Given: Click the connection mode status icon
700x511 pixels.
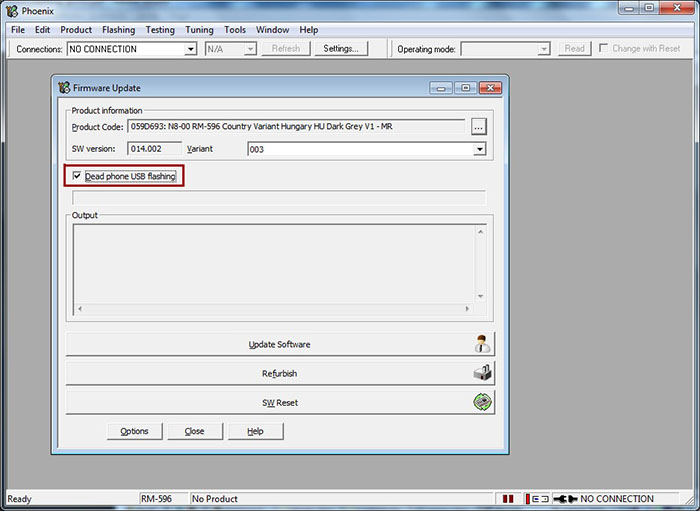Looking at the screenshot, I should (x=537, y=499).
